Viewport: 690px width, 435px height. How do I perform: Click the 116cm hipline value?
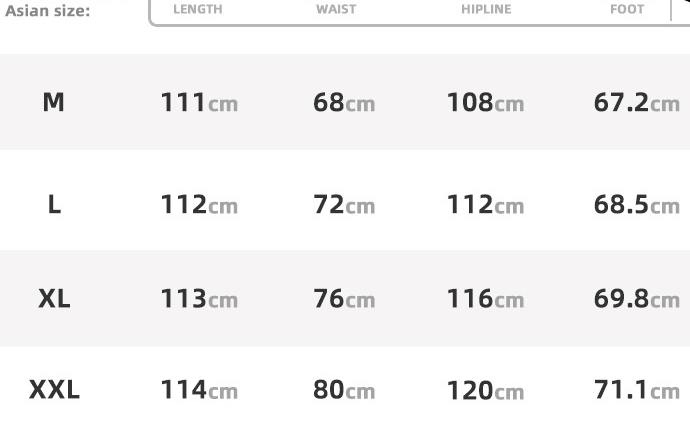(x=485, y=299)
